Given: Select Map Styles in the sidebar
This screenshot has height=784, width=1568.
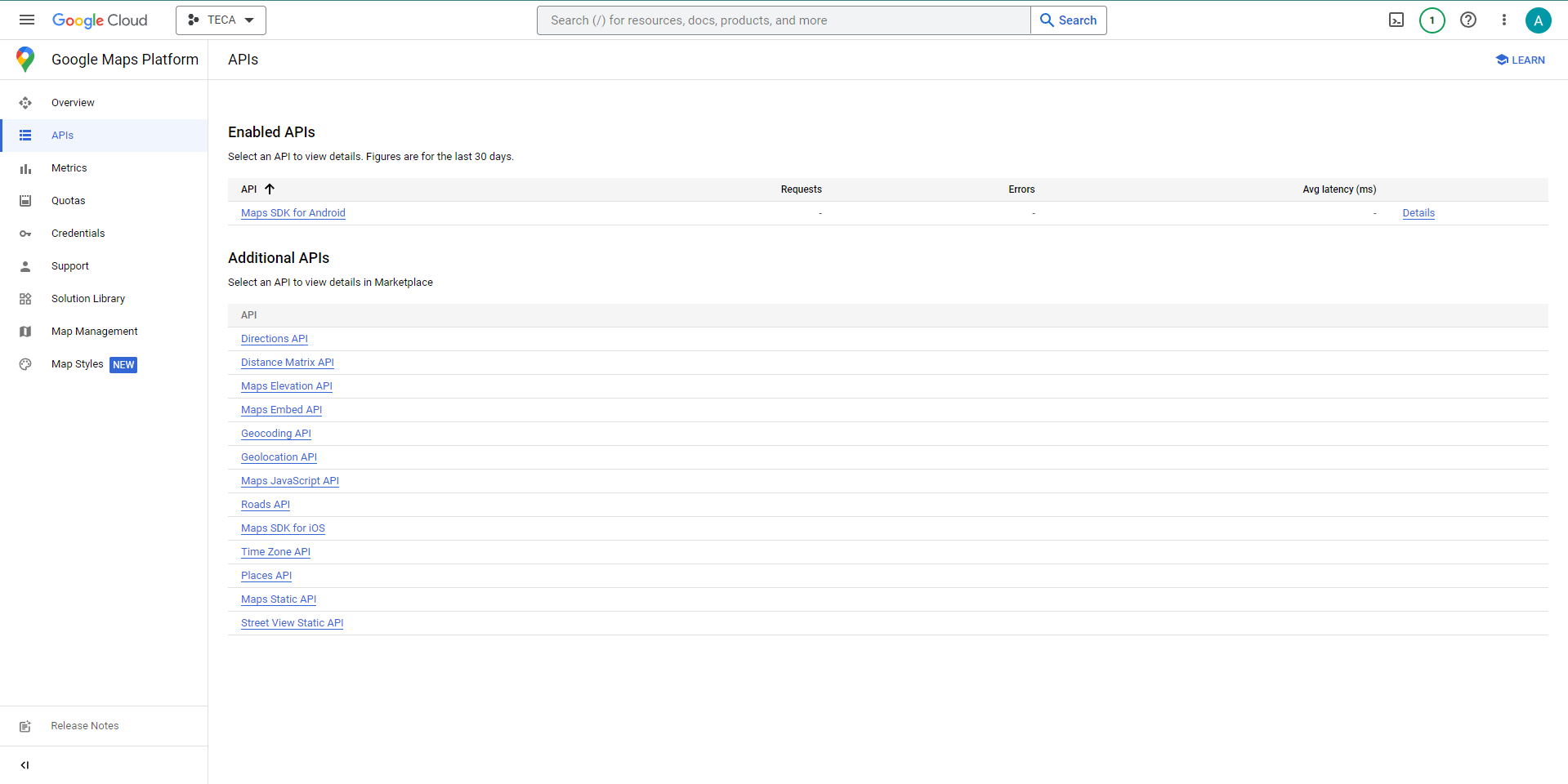Looking at the screenshot, I should click(77, 364).
